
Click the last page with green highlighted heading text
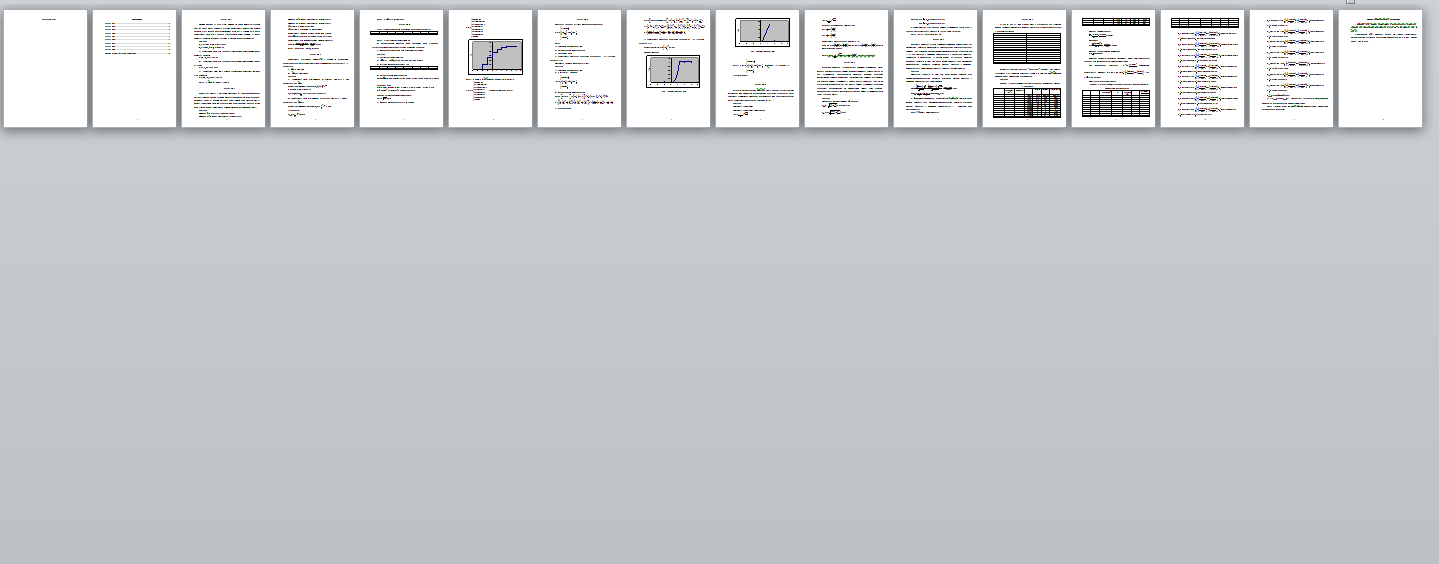point(1381,69)
